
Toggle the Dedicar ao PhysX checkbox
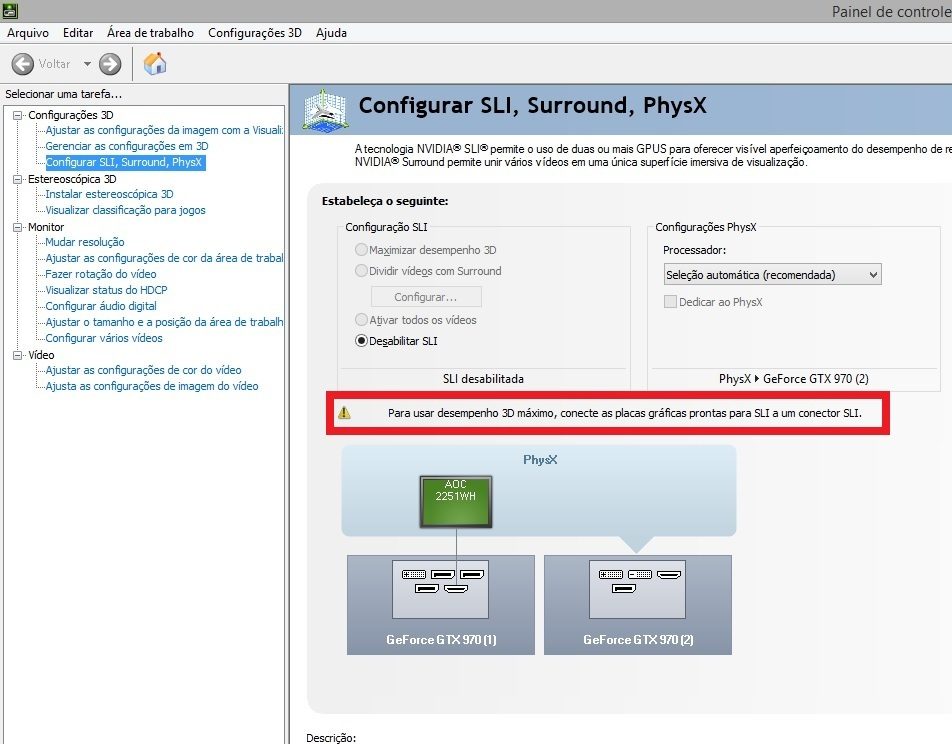coord(670,302)
